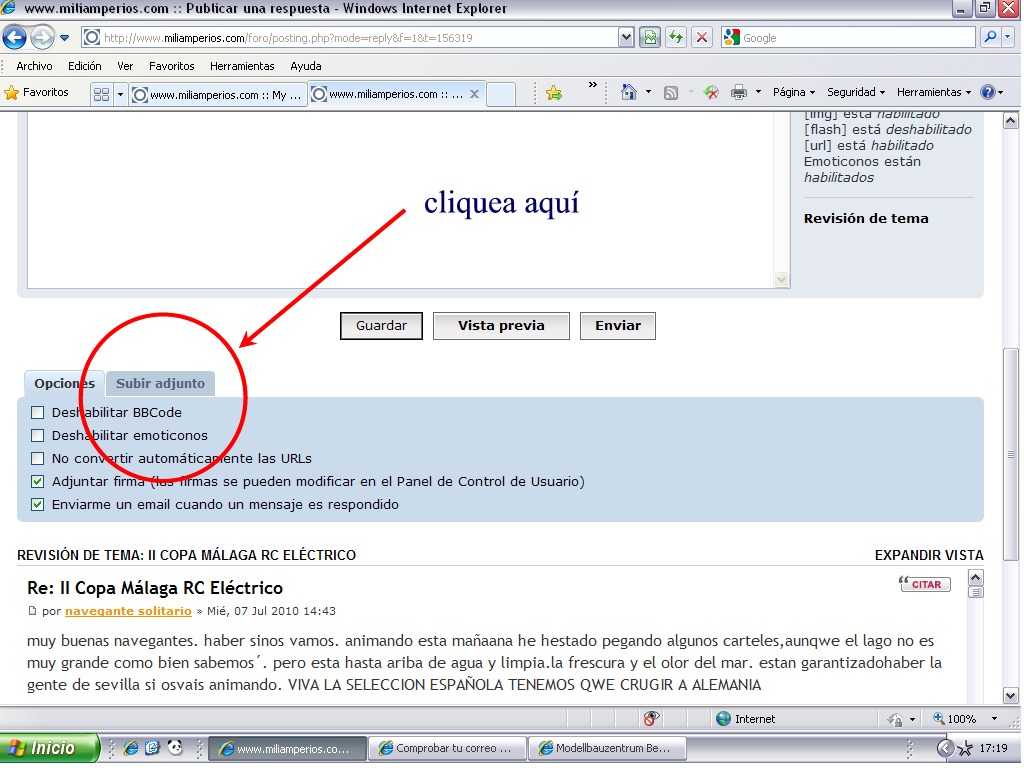1024x768 pixels.
Task: Switch to the Subir adjunto tab
Action: click(x=160, y=383)
